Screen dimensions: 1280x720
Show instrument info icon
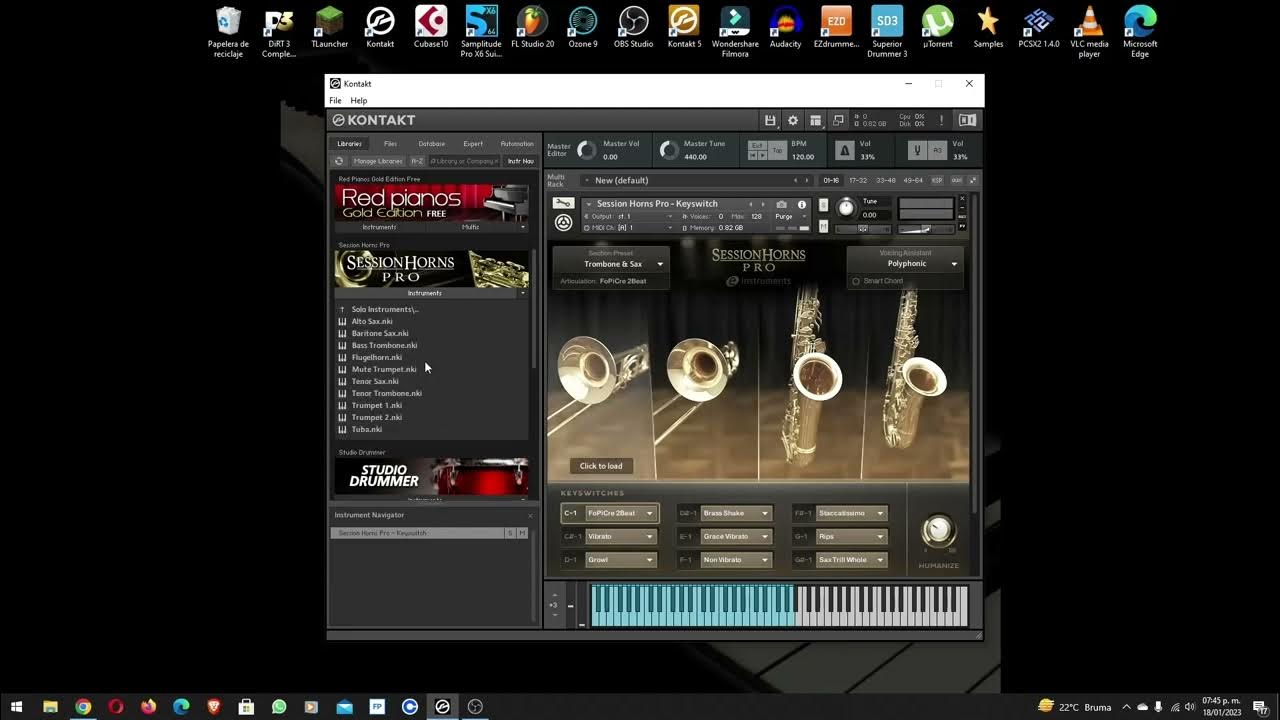[801, 204]
